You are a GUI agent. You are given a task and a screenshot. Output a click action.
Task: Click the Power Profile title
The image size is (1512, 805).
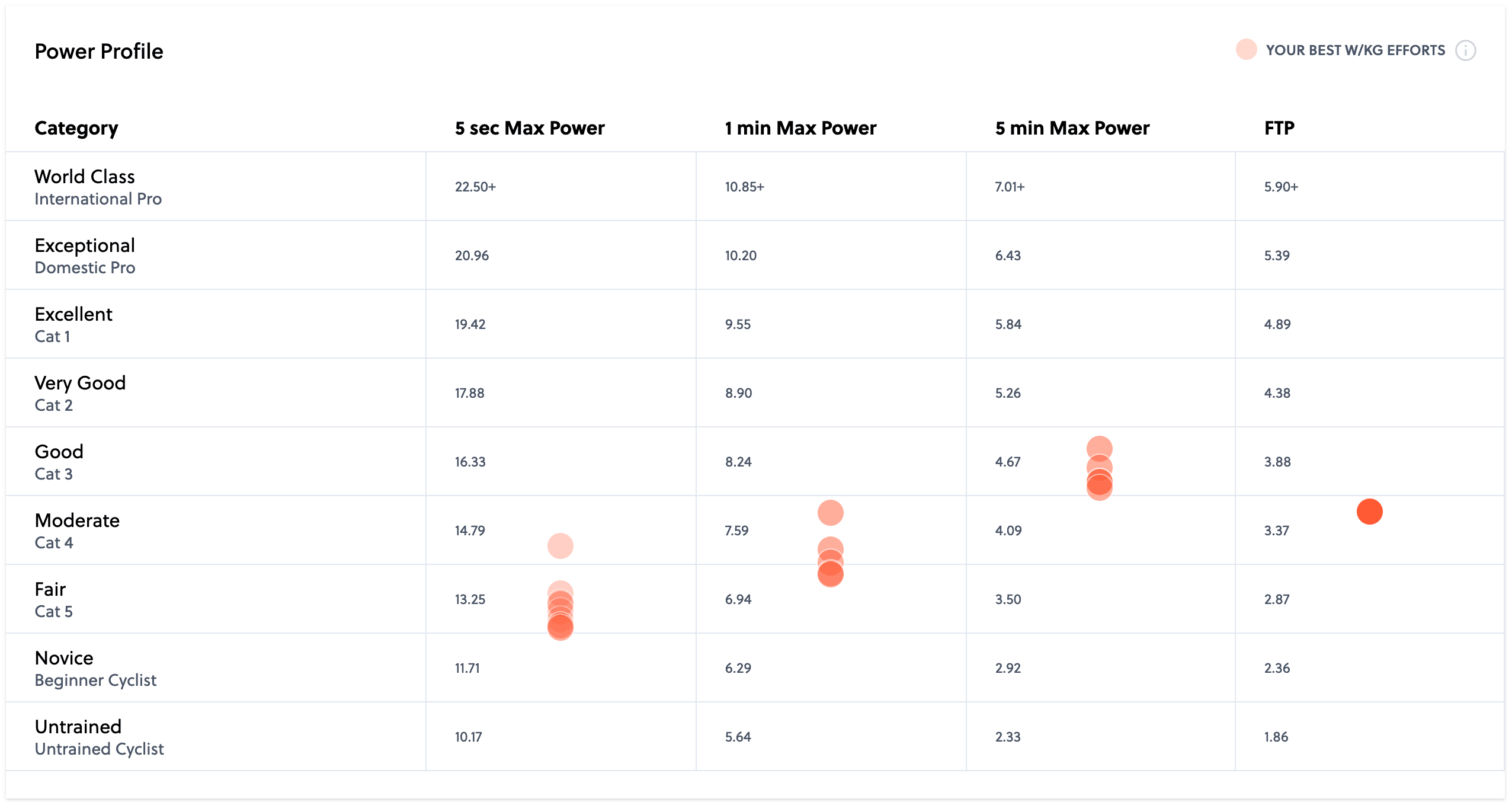pyautogui.click(x=99, y=52)
